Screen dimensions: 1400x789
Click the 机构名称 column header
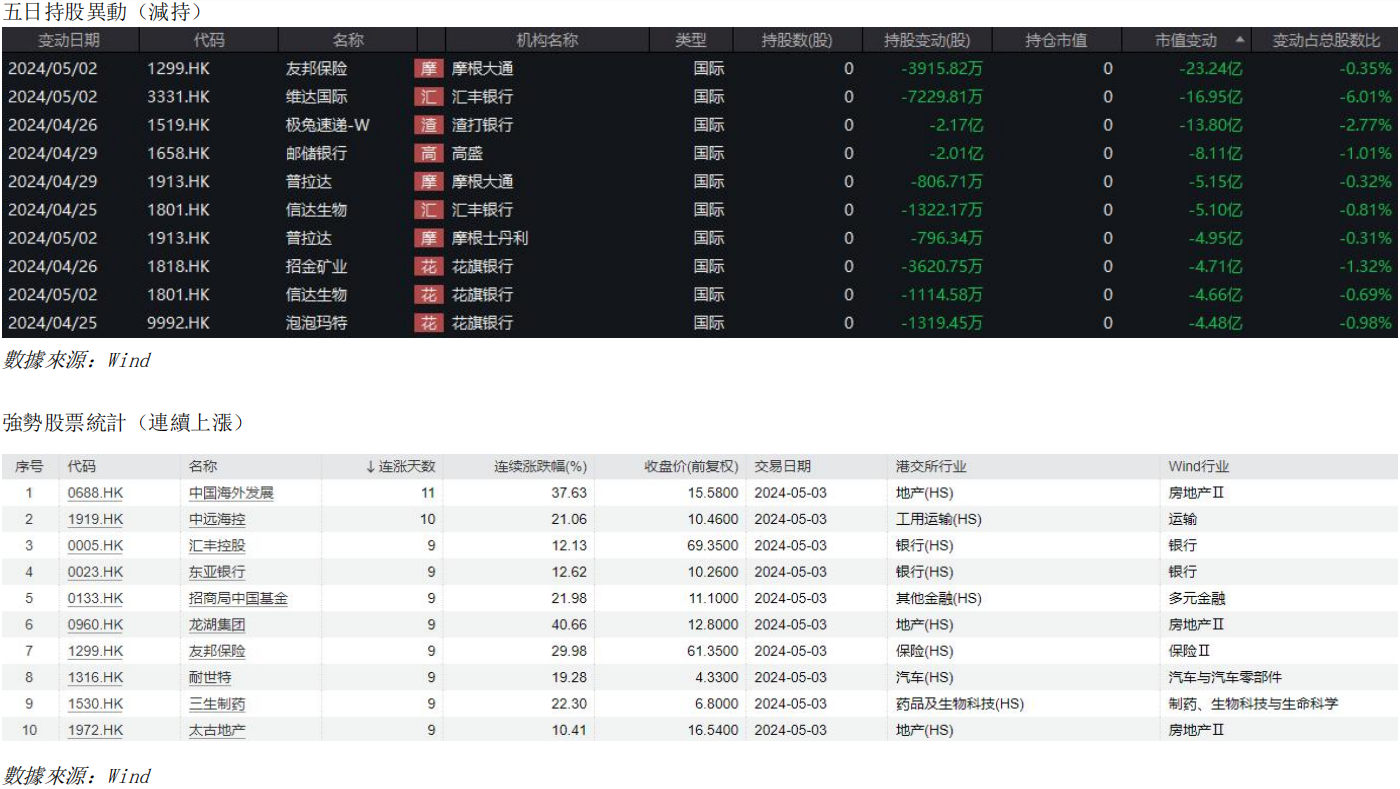click(x=547, y=41)
